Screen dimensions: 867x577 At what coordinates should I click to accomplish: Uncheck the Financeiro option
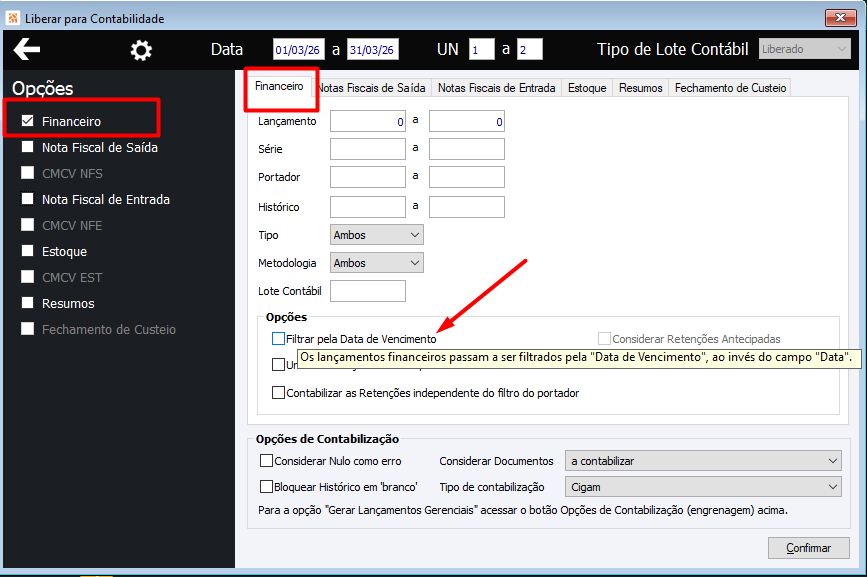click(28, 120)
